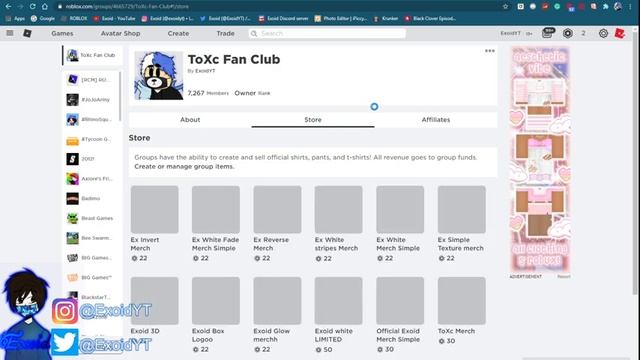Reload the page with refresh button
The height and width of the screenshot is (360, 640).
click(32, 7)
